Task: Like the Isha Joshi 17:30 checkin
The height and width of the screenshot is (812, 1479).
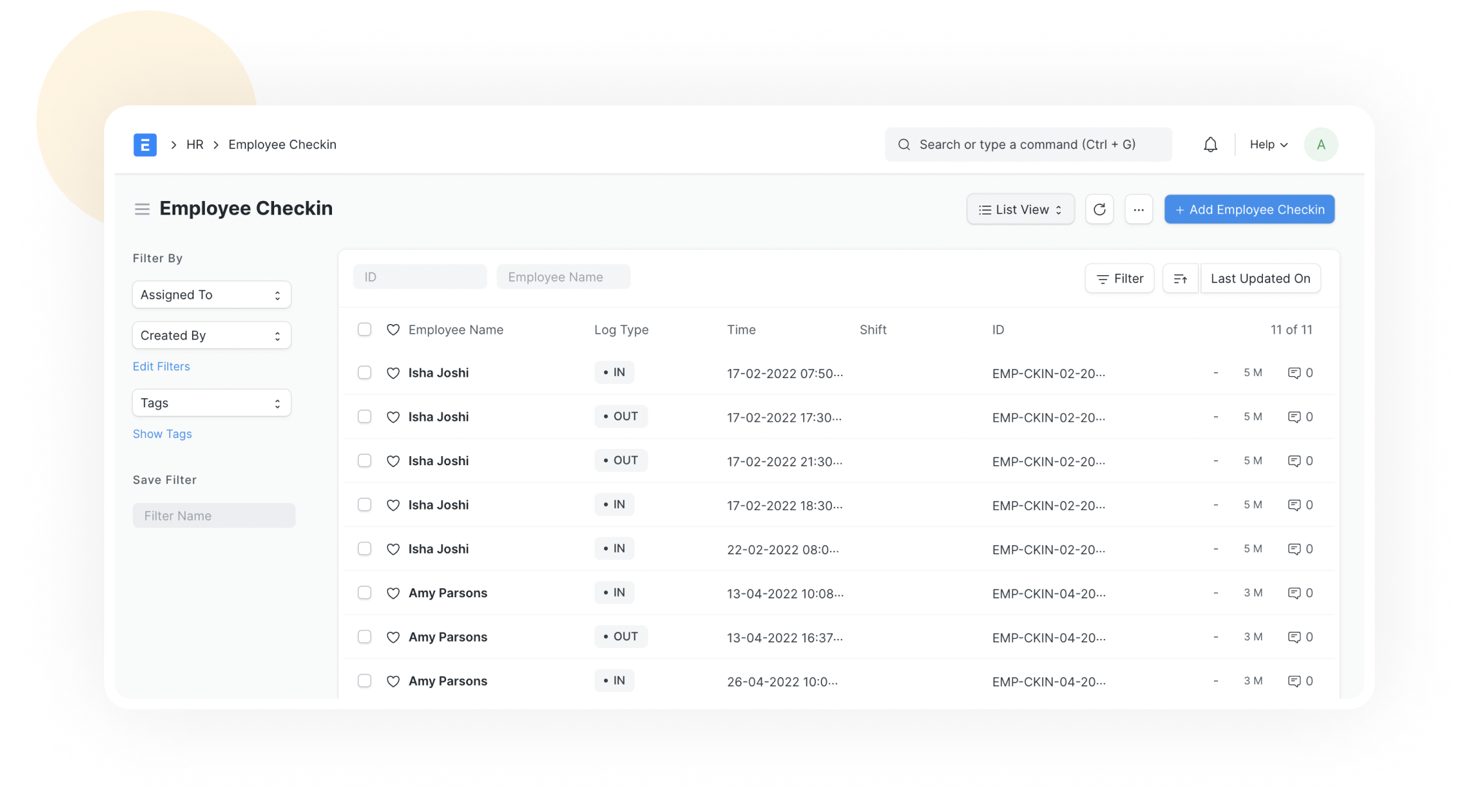Action: [x=393, y=417]
